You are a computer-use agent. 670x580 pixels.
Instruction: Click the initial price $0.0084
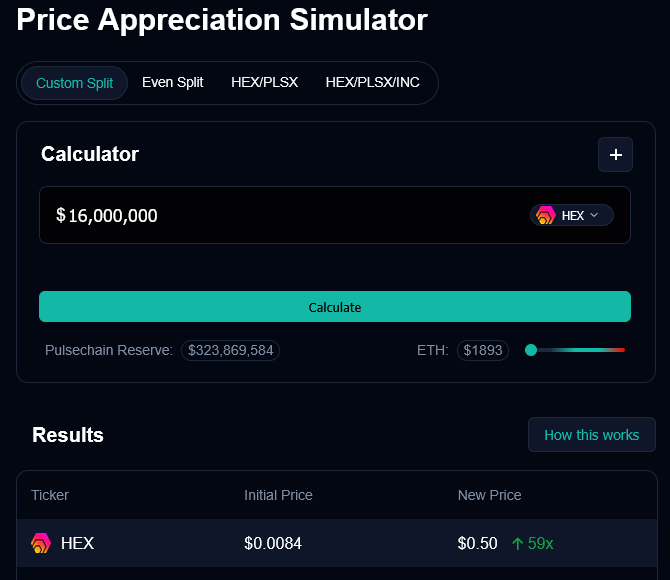[x=273, y=543]
